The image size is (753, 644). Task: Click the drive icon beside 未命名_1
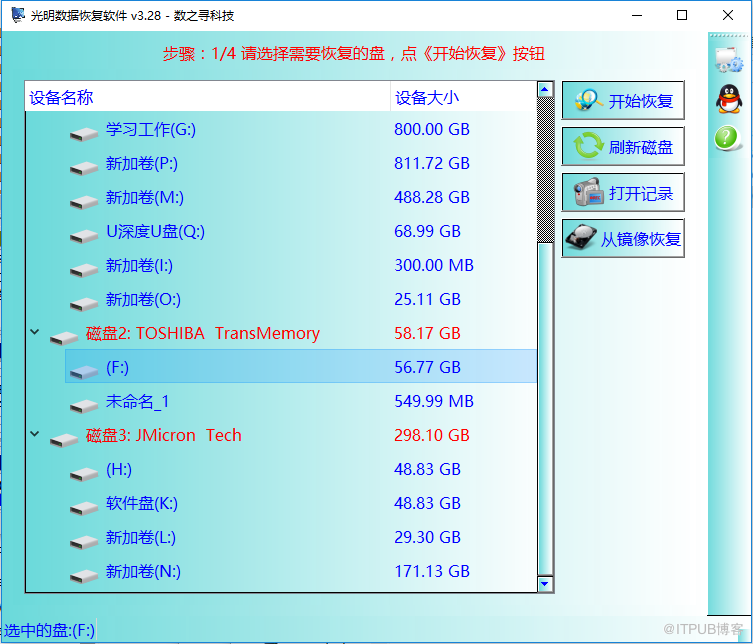click(x=84, y=406)
